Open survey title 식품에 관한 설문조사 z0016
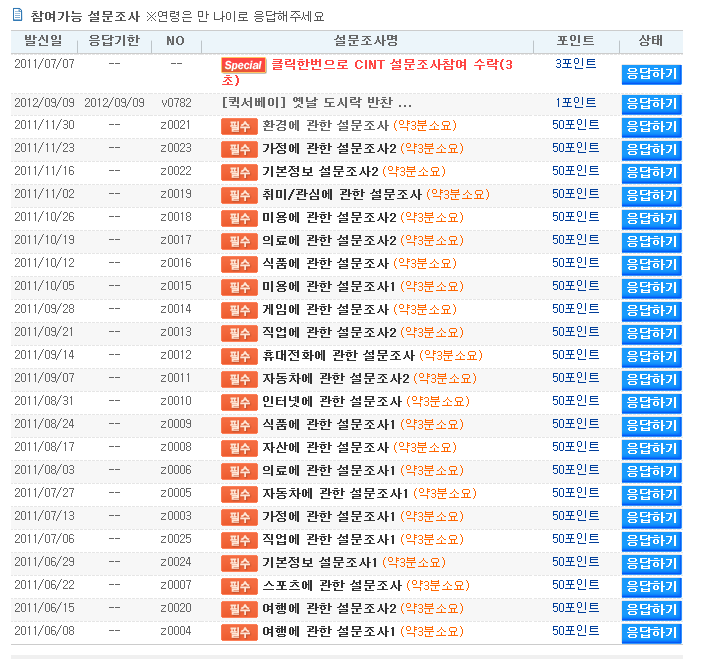The width and height of the screenshot is (702, 659). tap(325, 264)
